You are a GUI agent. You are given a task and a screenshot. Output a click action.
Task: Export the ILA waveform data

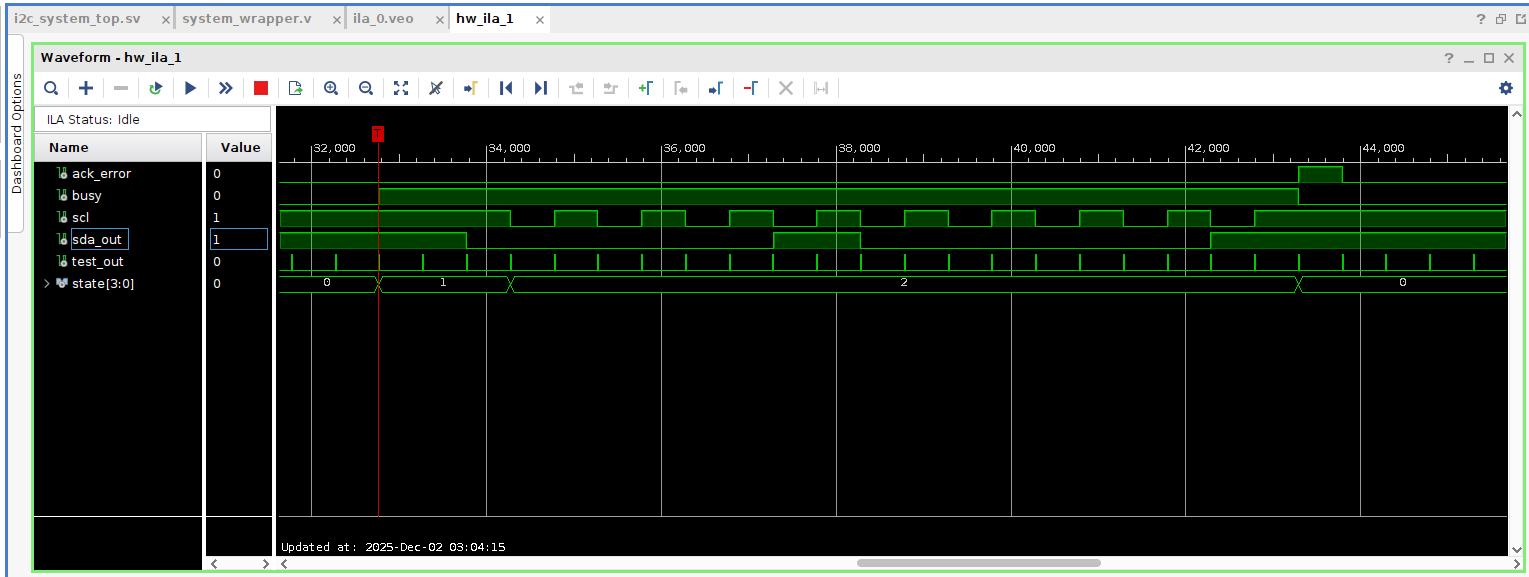point(294,88)
